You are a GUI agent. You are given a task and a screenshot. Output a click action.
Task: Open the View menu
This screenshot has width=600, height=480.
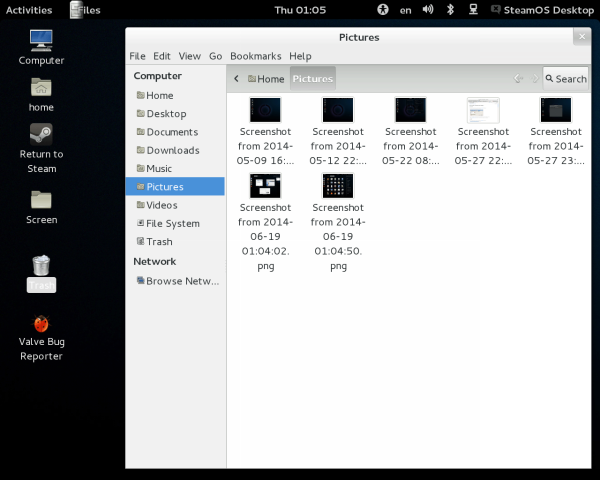(x=189, y=56)
